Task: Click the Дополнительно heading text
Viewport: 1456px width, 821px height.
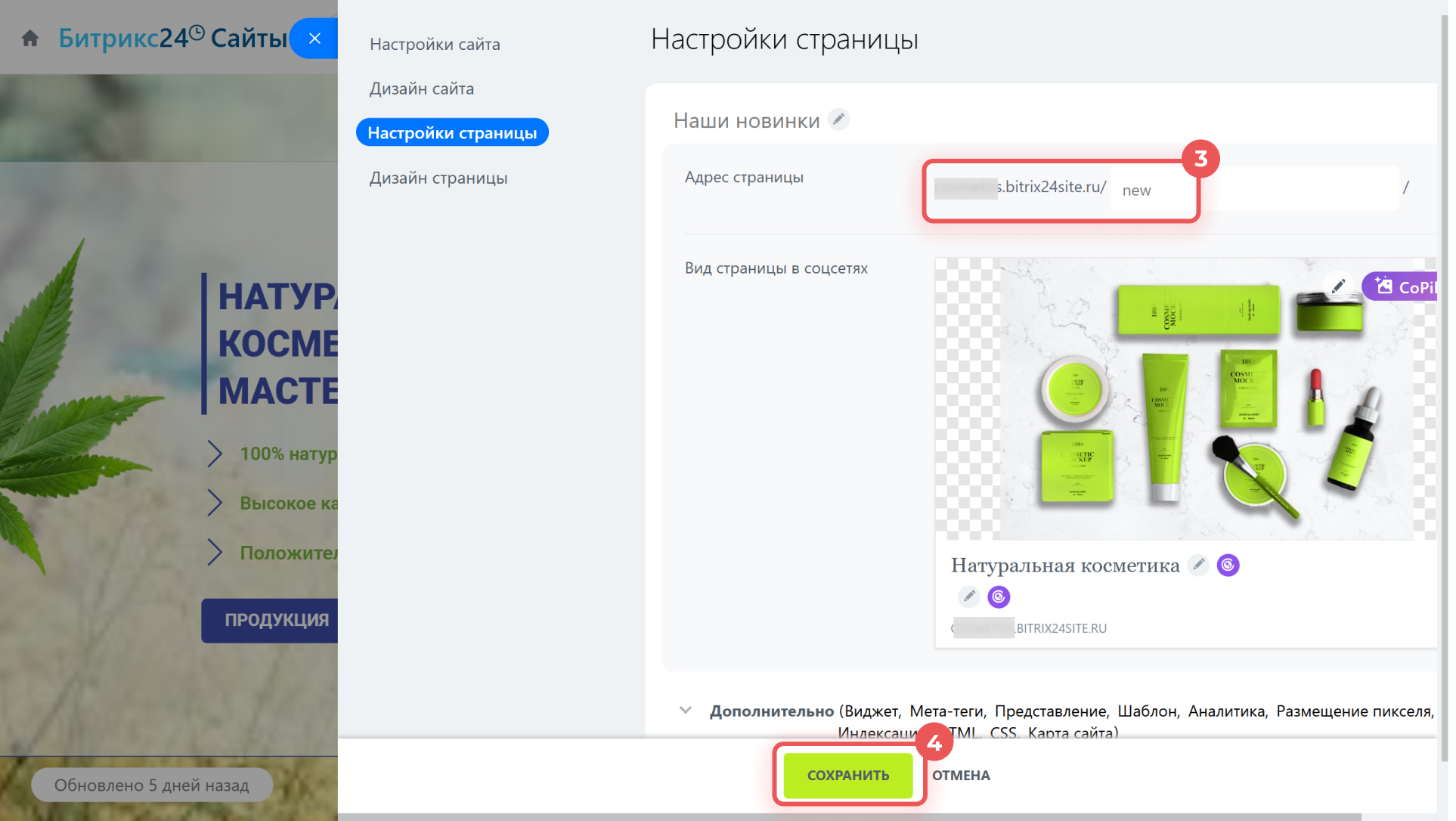Action: click(x=771, y=711)
